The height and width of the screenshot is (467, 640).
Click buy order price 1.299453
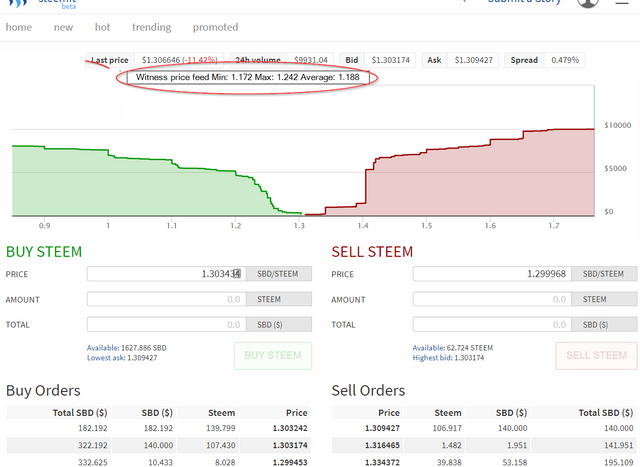coord(290,463)
